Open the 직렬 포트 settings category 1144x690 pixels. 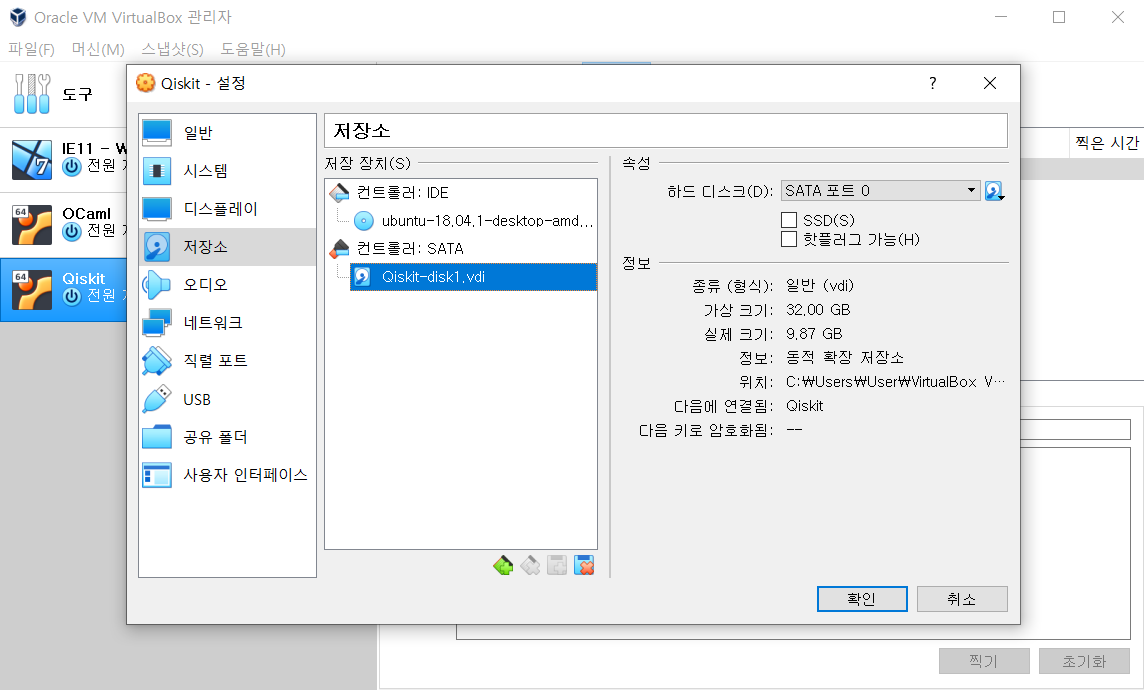point(227,360)
